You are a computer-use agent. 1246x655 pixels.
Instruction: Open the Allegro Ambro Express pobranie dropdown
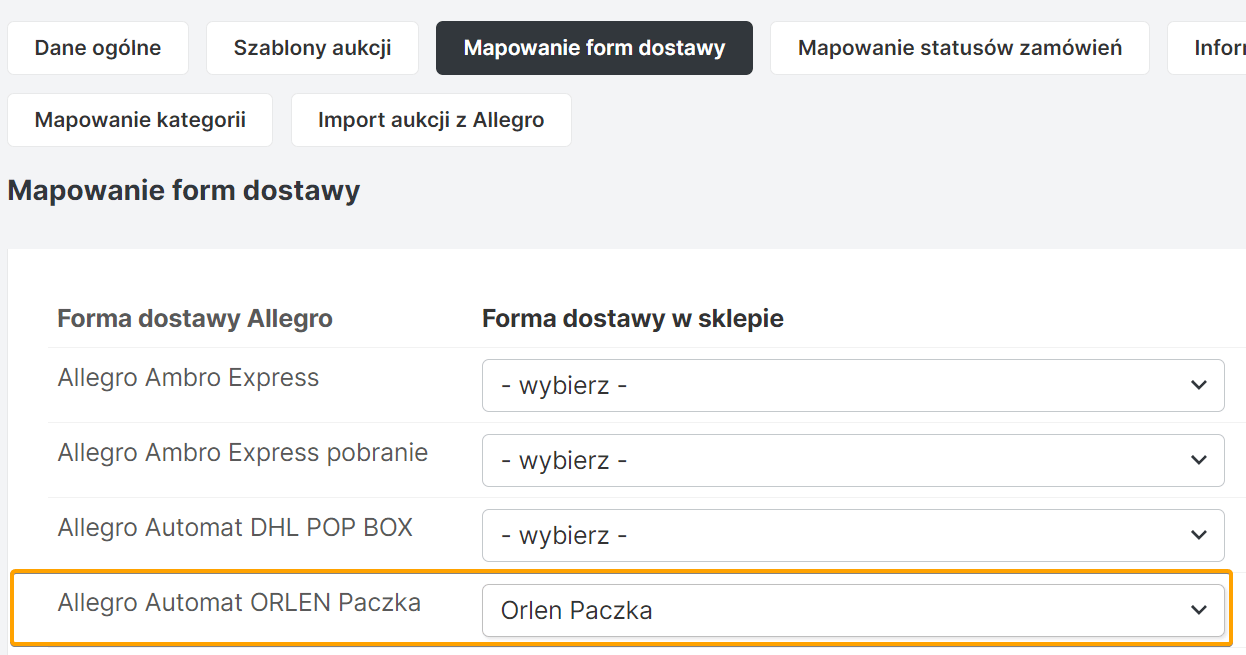tap(852, 460)
